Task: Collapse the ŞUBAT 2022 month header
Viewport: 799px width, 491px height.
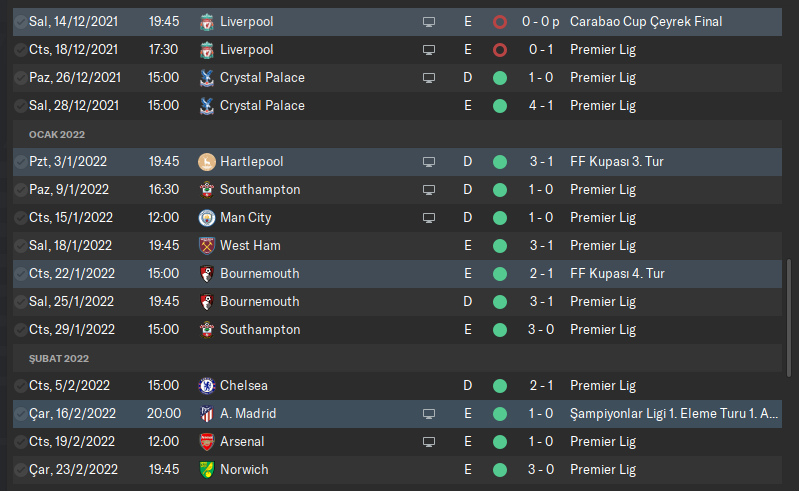Action: 59,358
